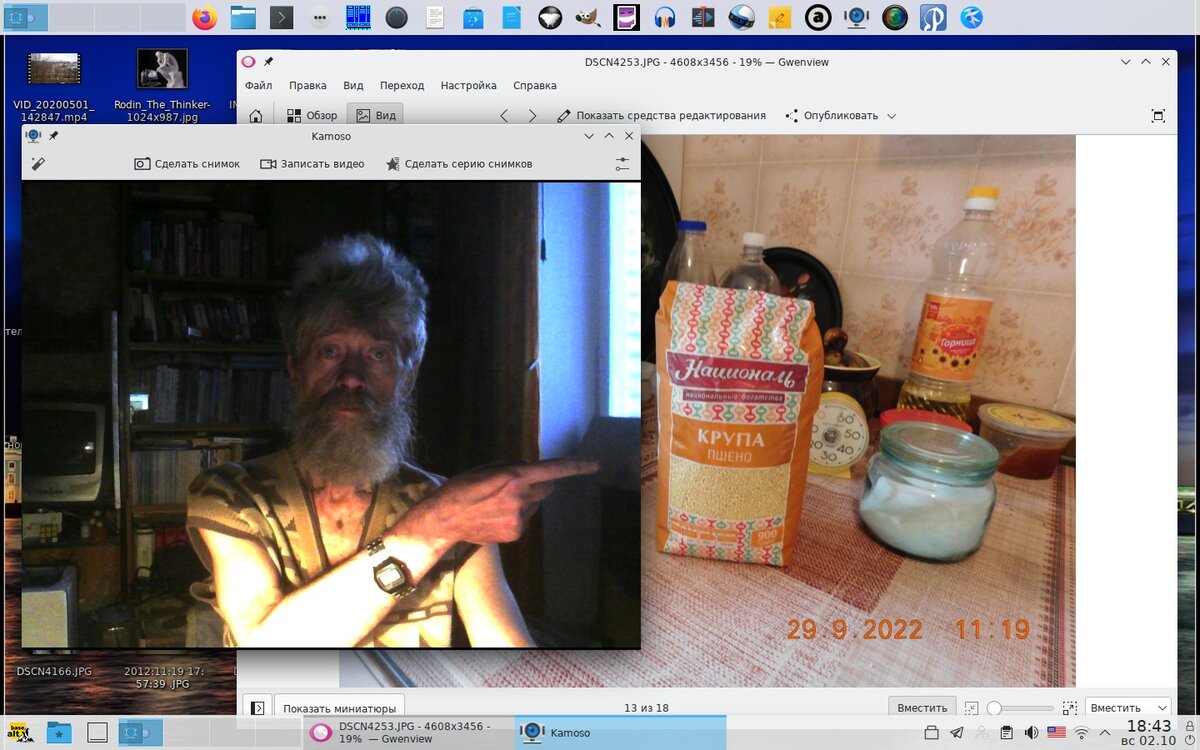Click Показать миниатюры in Gwenview
Screen dimensions: 1200x750
coord(340,708)
